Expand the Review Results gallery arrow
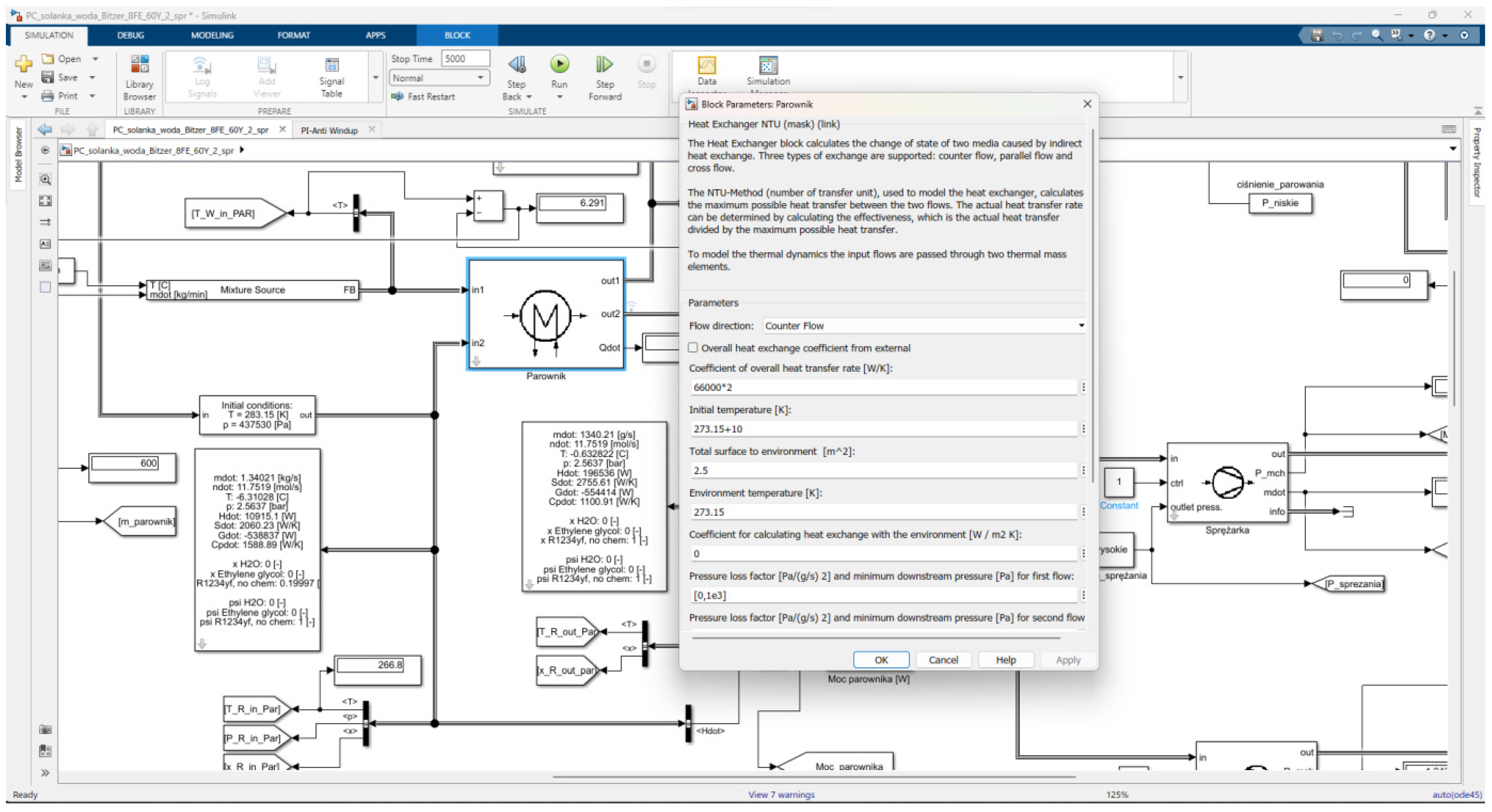1492x812 pixels. click(x=1180, y=77)
